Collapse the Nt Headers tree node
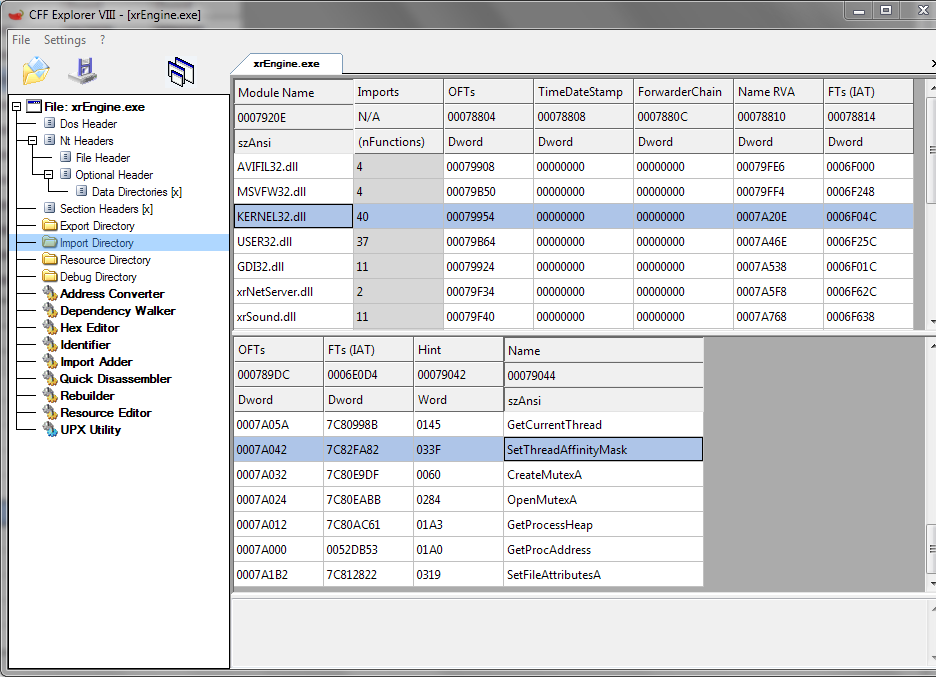This screenshot has height=677, width=936. [x=33, y=141]
